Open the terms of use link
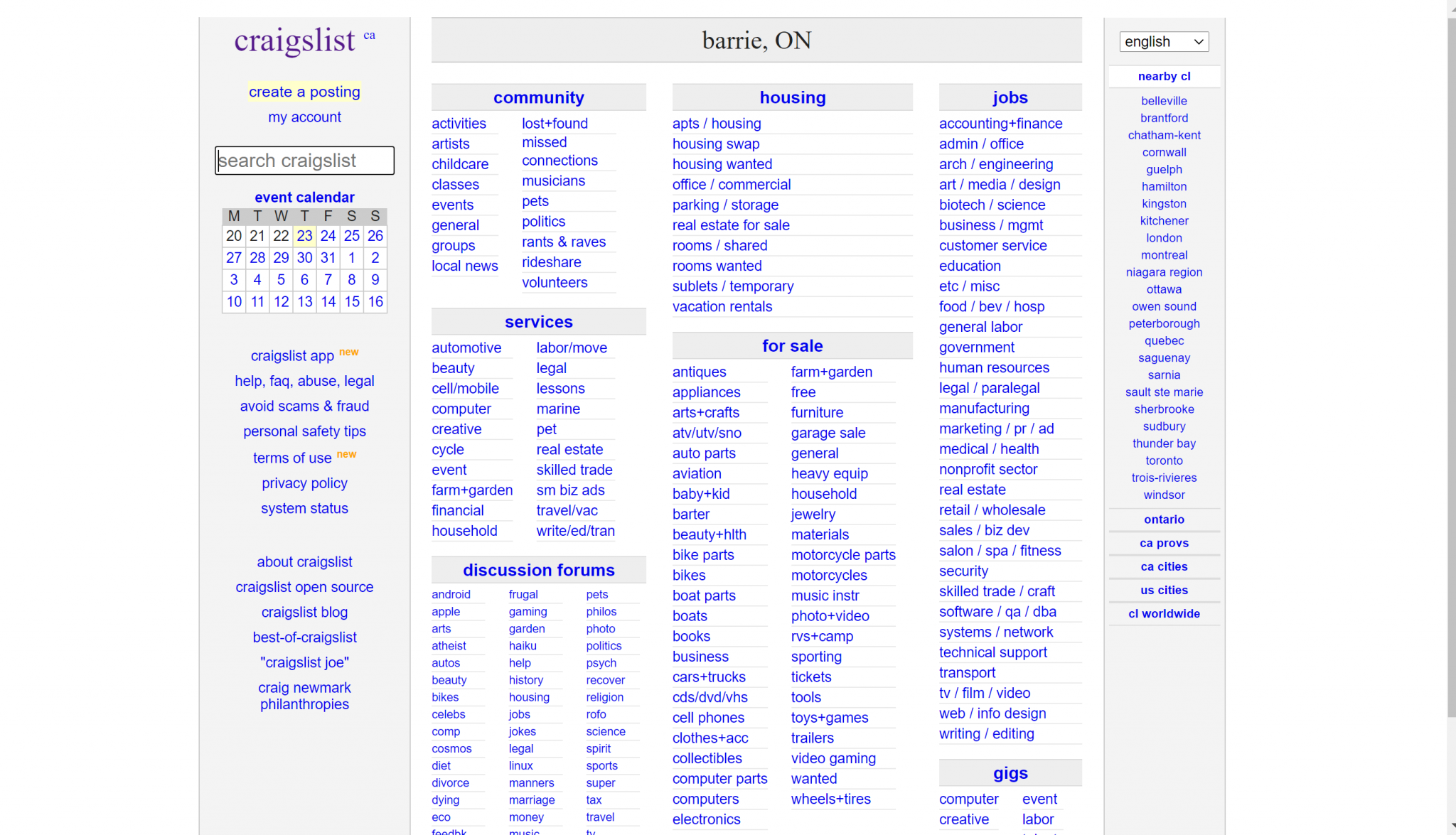The image size is (1456, 835). coord(292,458)
